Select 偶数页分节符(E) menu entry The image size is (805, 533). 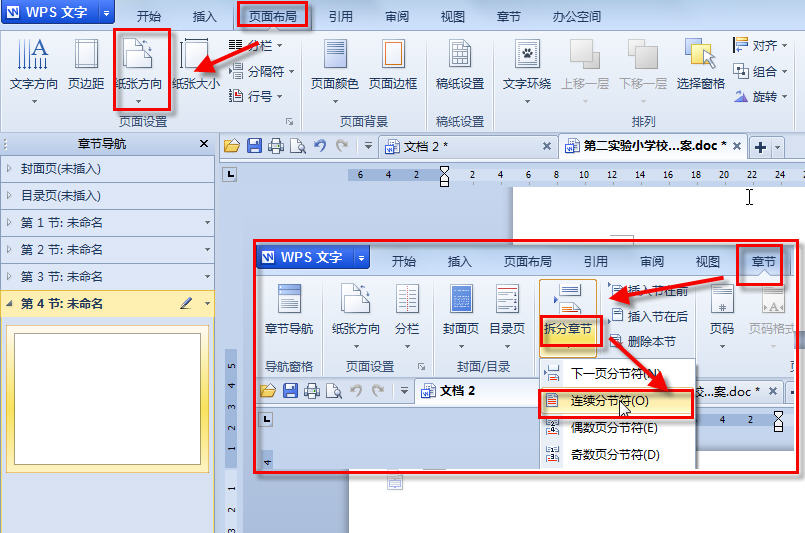(617, 428)
